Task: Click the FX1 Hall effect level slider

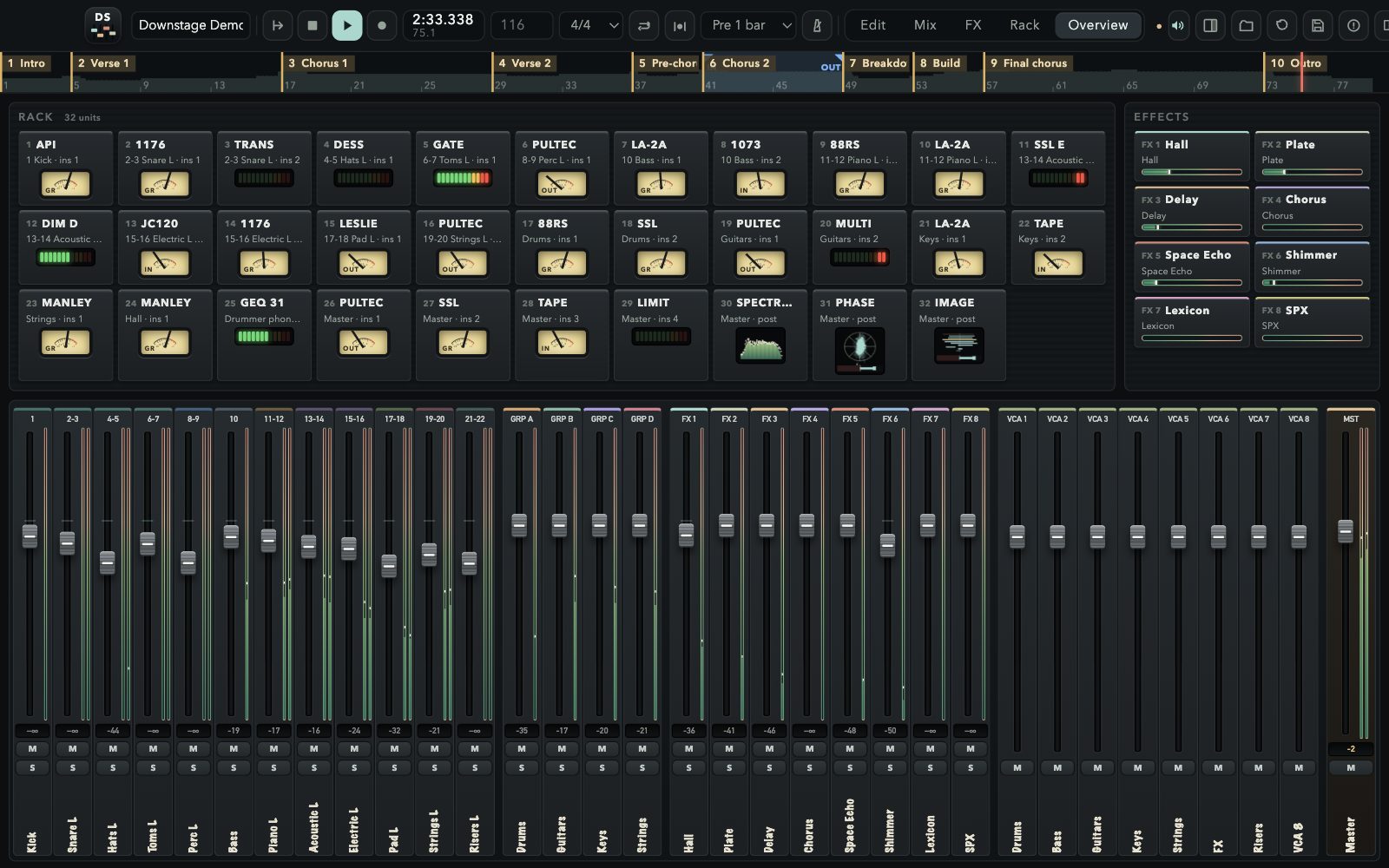Action: (x=1192, y=172)
